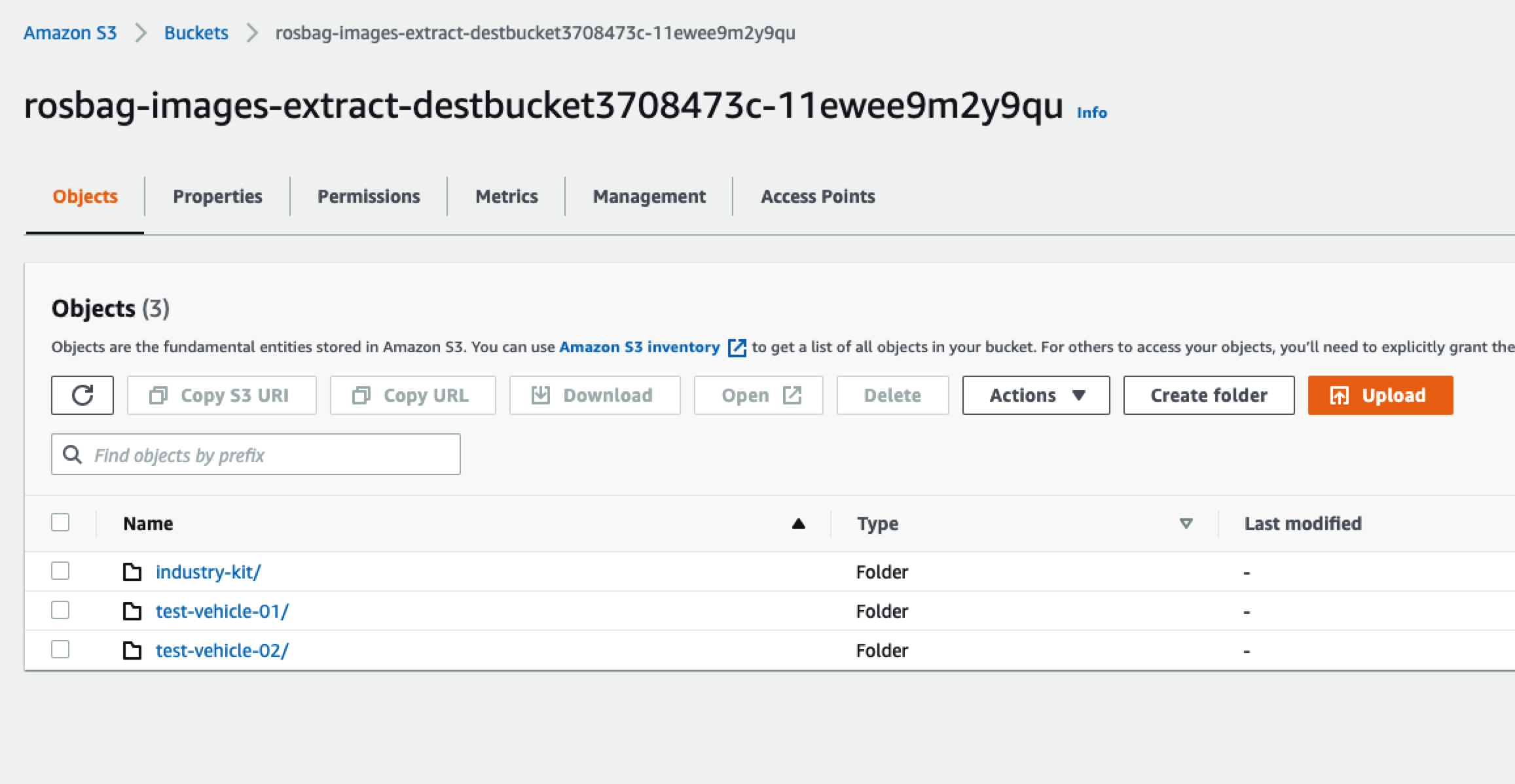Open the industry-kit/ folder link

tap(208, 572)
